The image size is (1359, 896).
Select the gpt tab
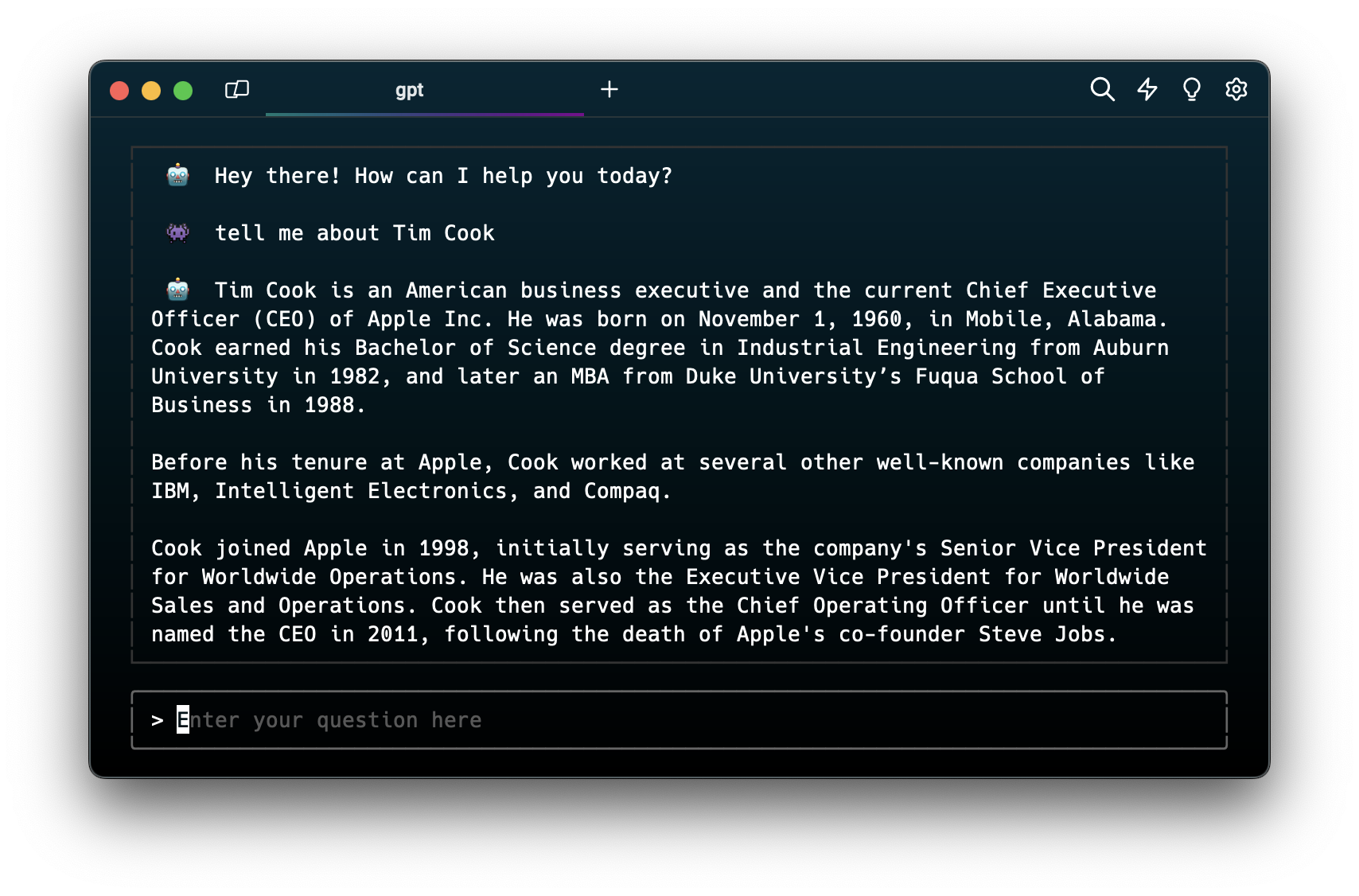(425, 90)
